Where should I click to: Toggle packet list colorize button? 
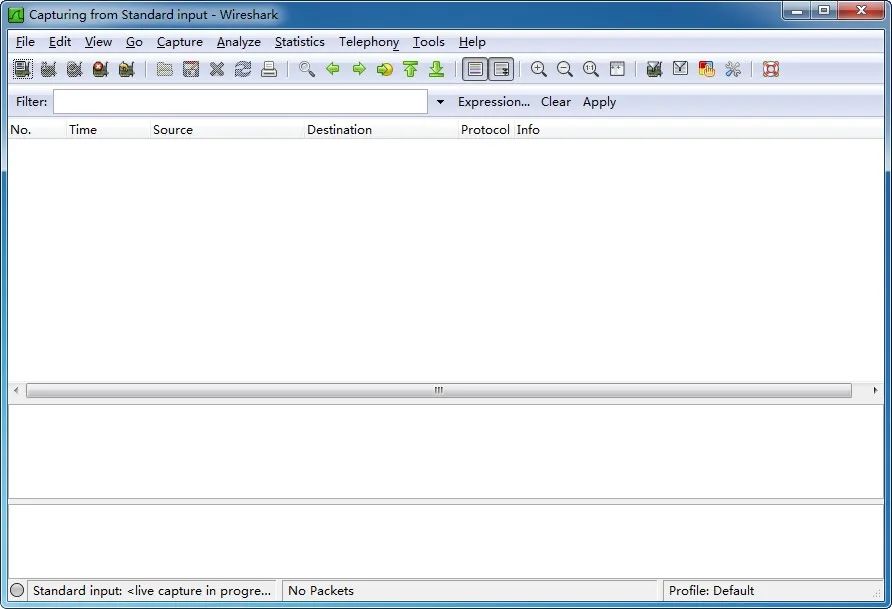point(475,69)
